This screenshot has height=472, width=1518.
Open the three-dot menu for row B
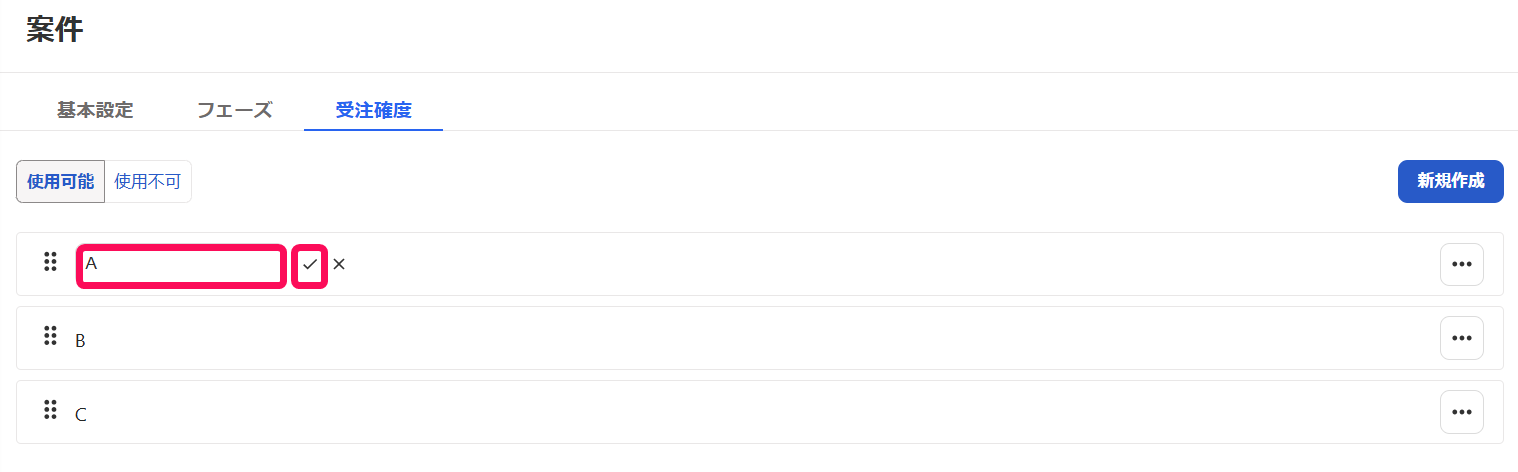tap(1461, 338)
